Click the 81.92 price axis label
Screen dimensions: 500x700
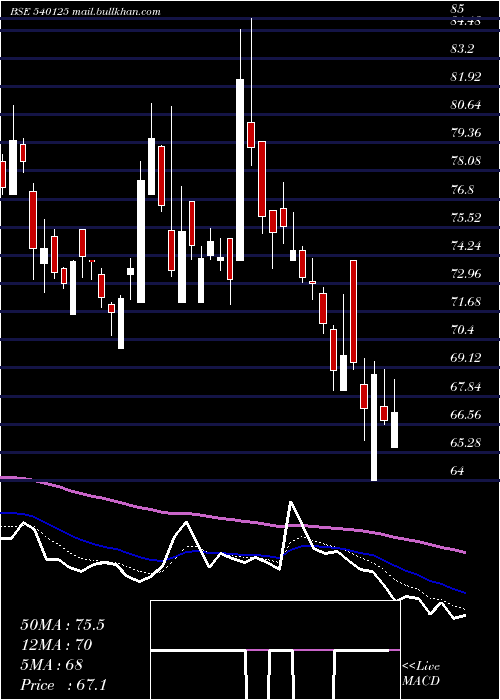point(467,77)
